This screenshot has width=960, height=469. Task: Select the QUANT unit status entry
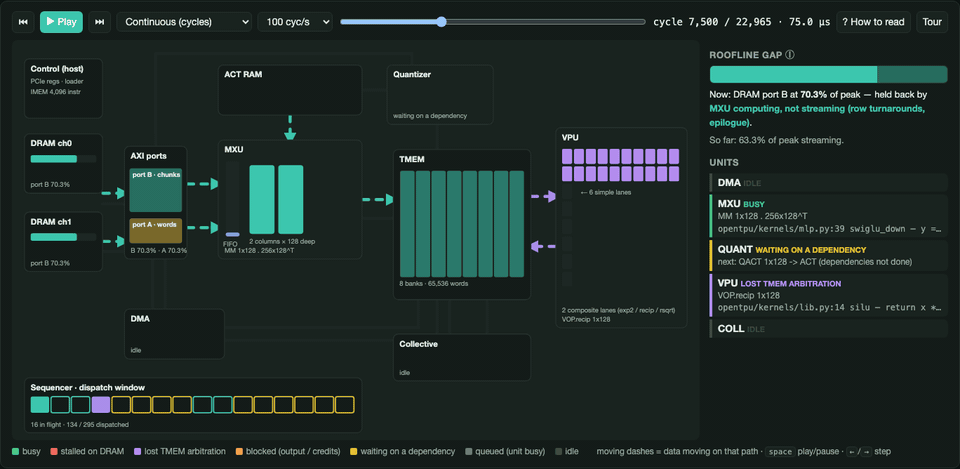pos(828,255)
